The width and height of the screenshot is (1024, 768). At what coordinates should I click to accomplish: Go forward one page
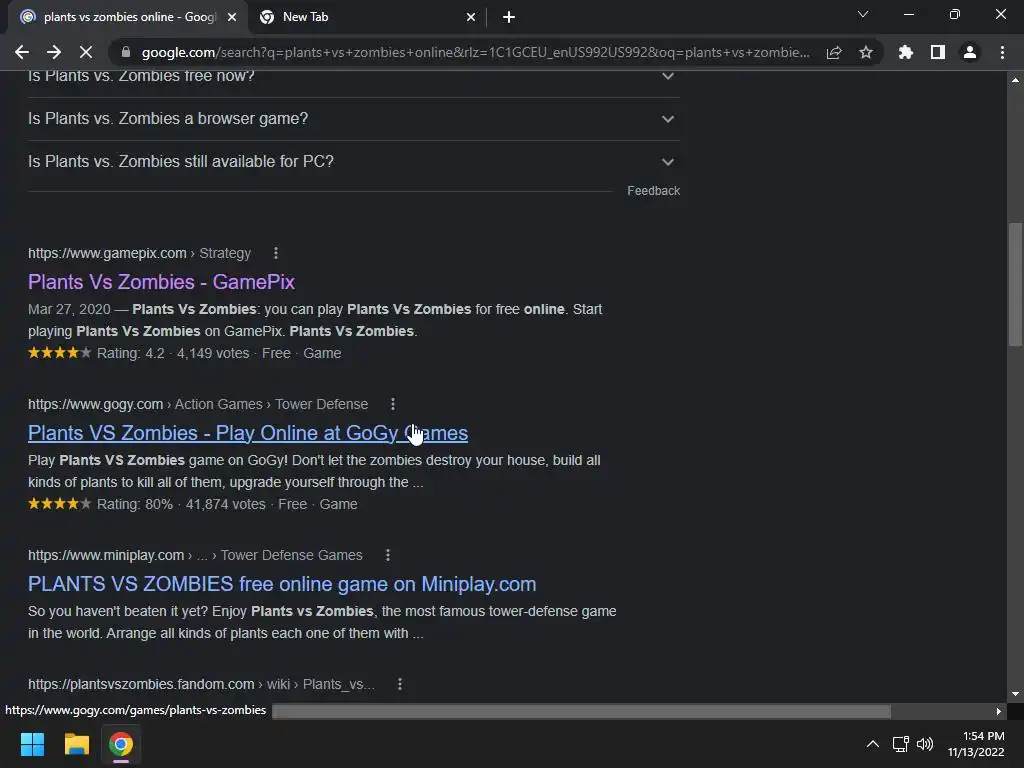pyautogui.click(x=54, y=52)
